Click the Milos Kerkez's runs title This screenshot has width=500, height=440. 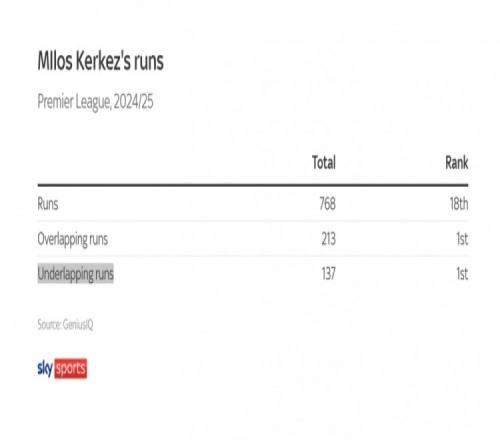tap(101, 61)
